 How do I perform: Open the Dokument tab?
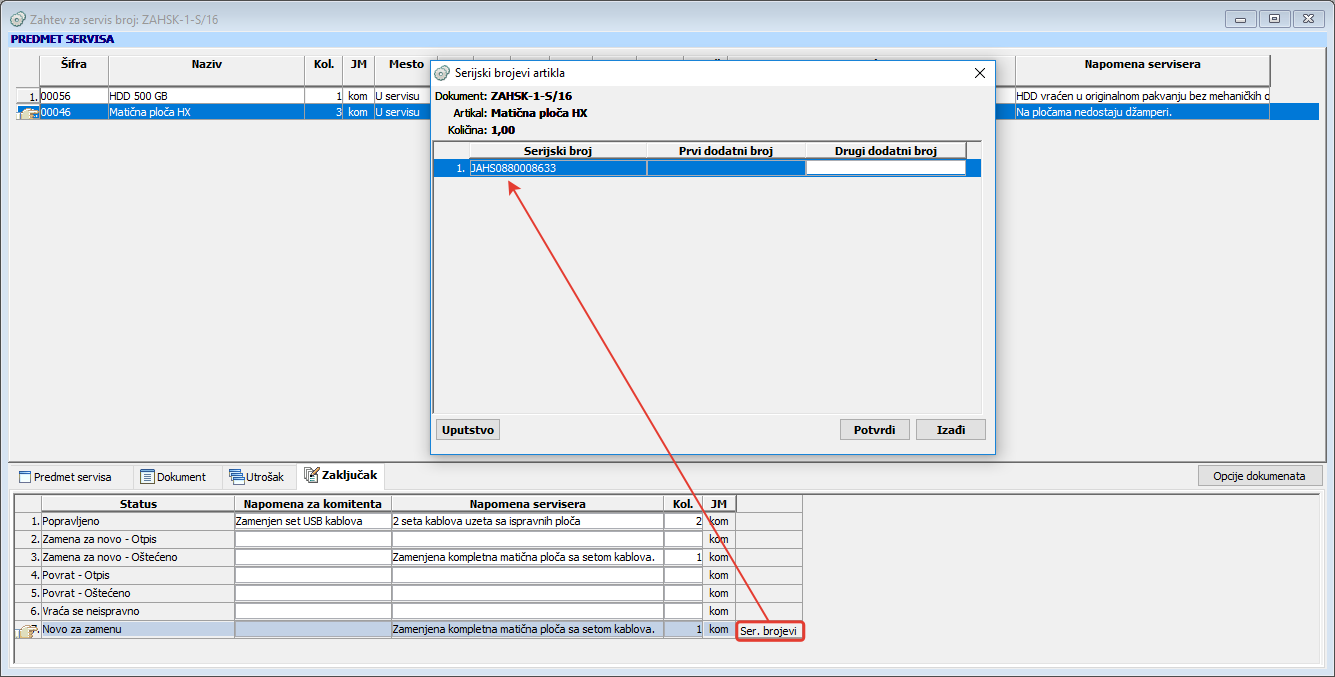coord(173,477)
